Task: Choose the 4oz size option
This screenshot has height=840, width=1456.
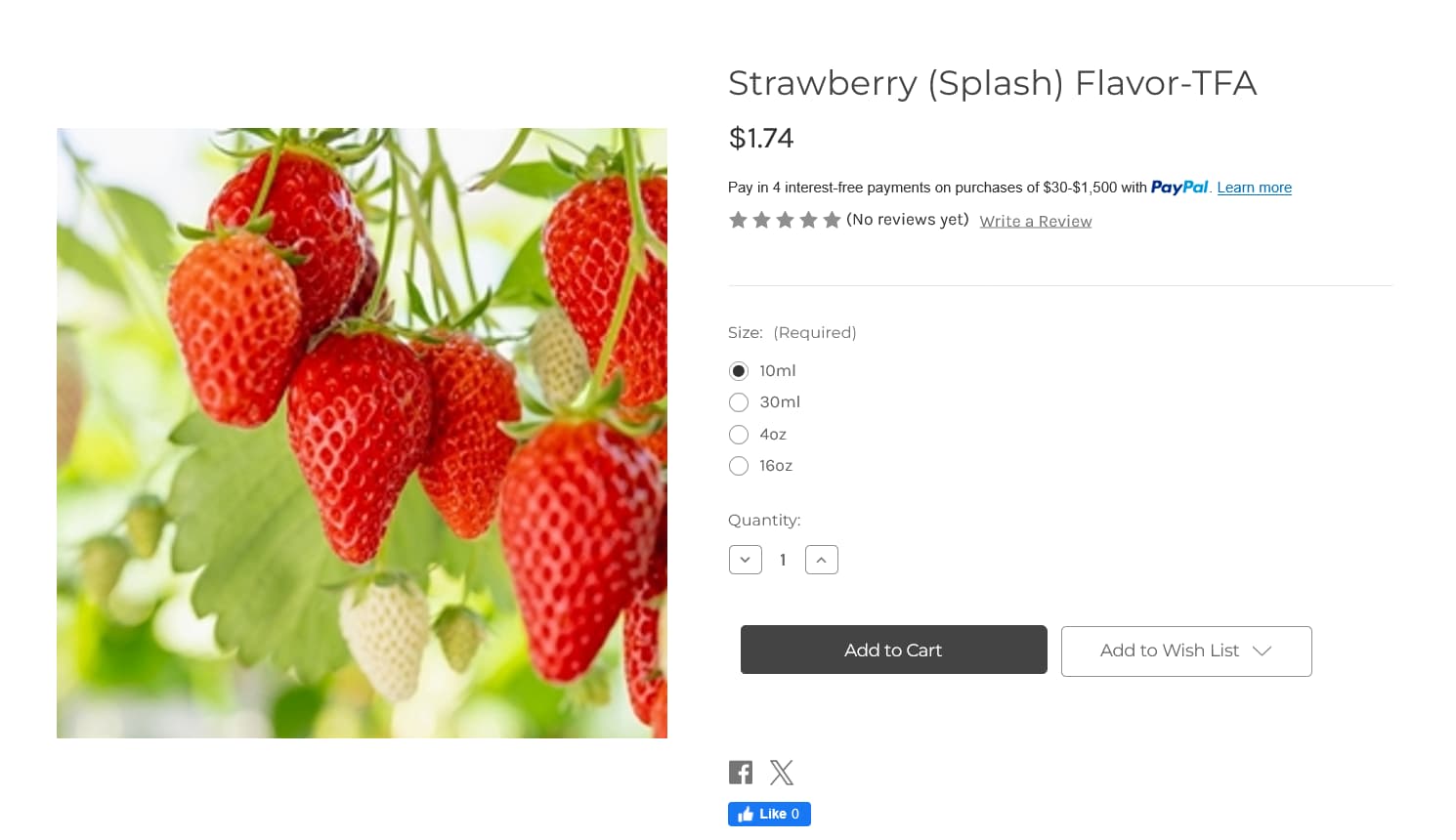Action: 739,435
